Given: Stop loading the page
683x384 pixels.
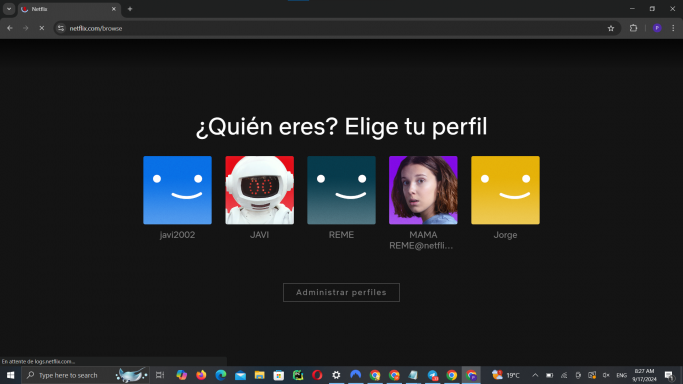Looking at the screenshot, I should coord(42,28).
